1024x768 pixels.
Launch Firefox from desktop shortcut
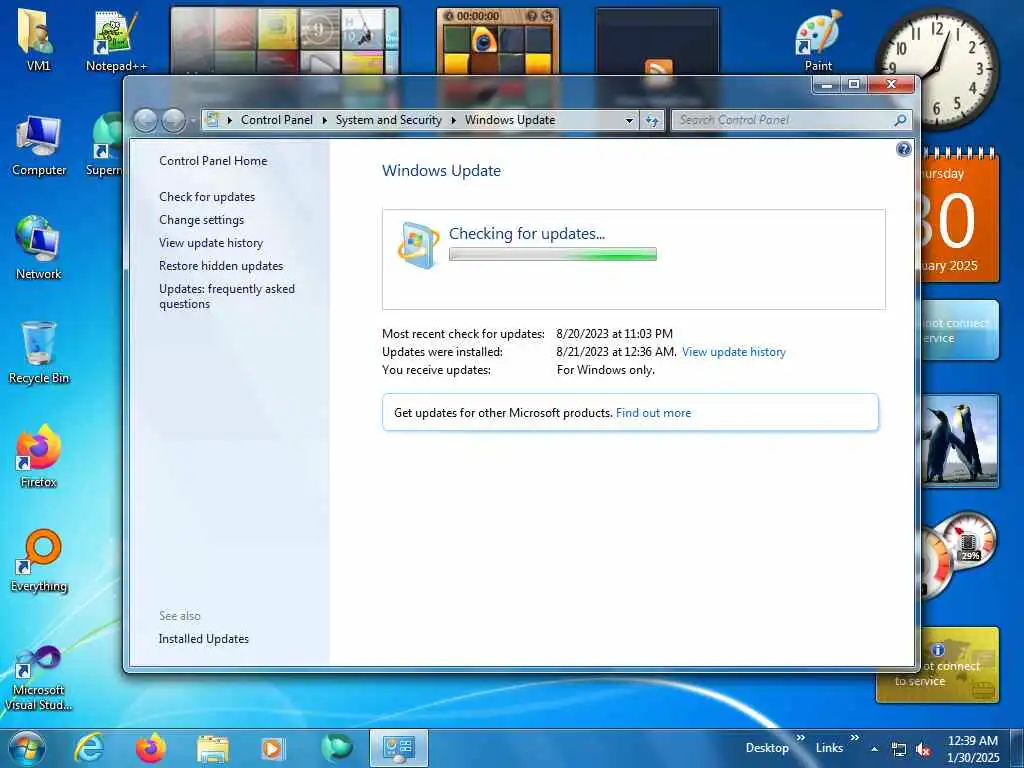click(x=38, y=456)
